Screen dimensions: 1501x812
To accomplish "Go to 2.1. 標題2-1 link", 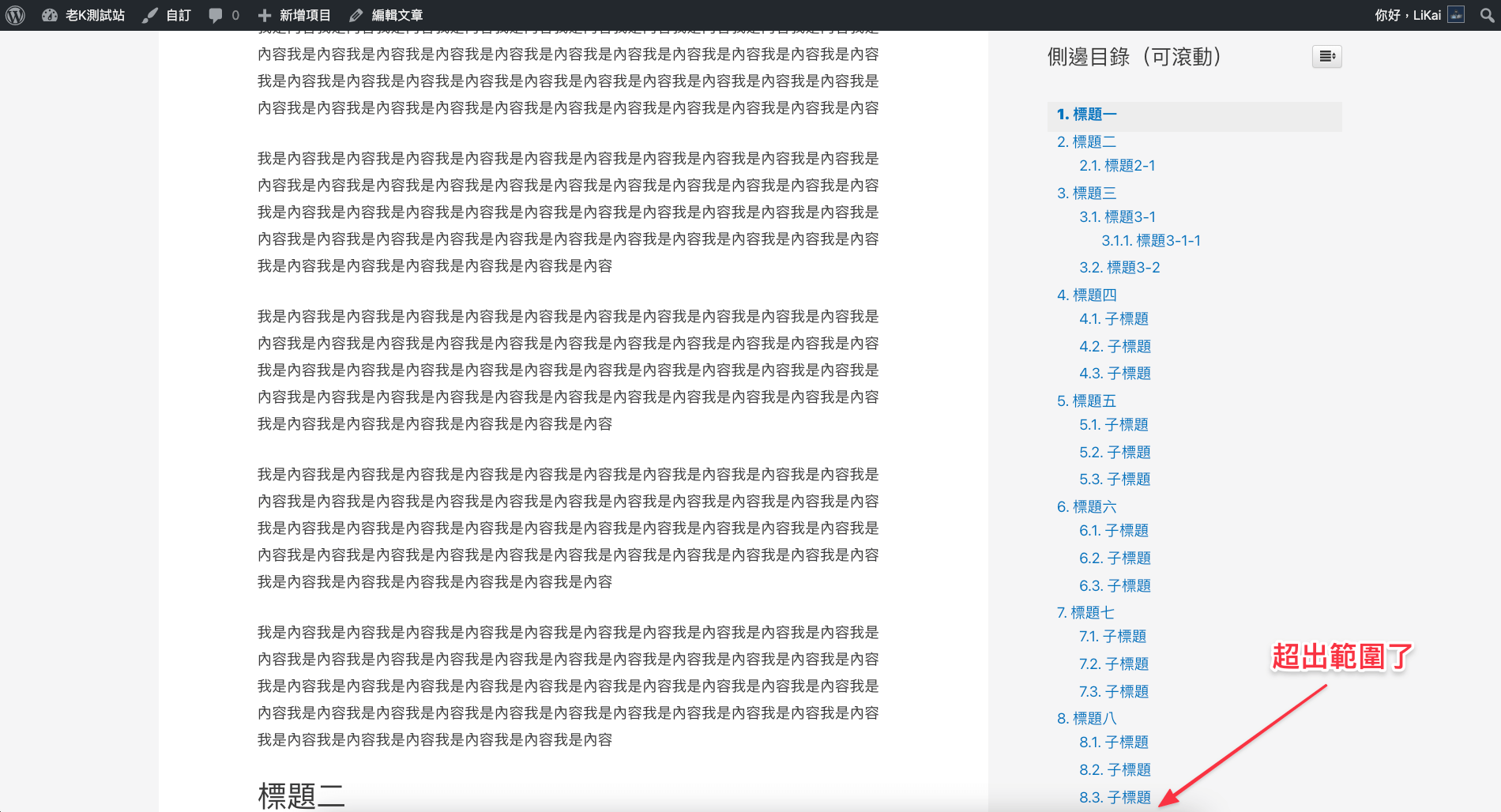I will (x=1118, y=166).
